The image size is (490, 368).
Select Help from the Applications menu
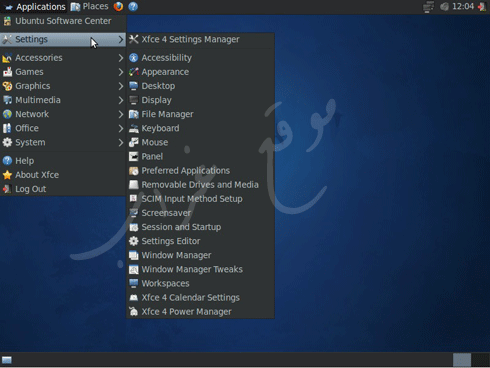pos(63,161)
